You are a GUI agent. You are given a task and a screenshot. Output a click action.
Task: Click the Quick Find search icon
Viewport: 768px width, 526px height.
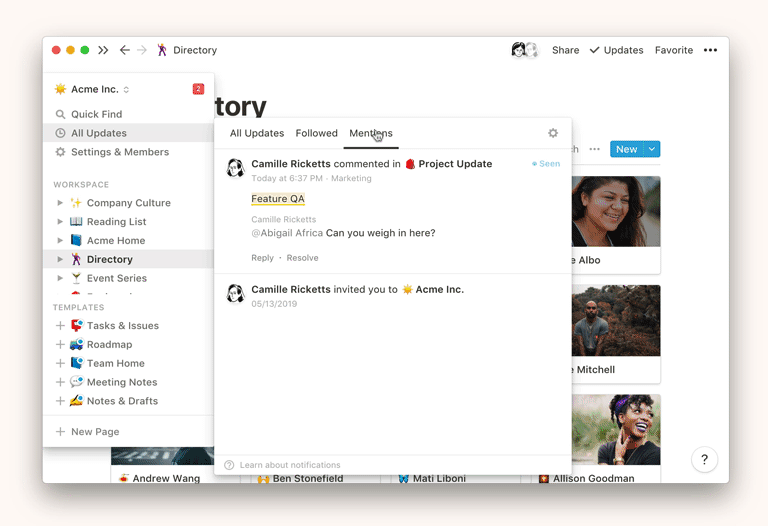tap(61, 114)
